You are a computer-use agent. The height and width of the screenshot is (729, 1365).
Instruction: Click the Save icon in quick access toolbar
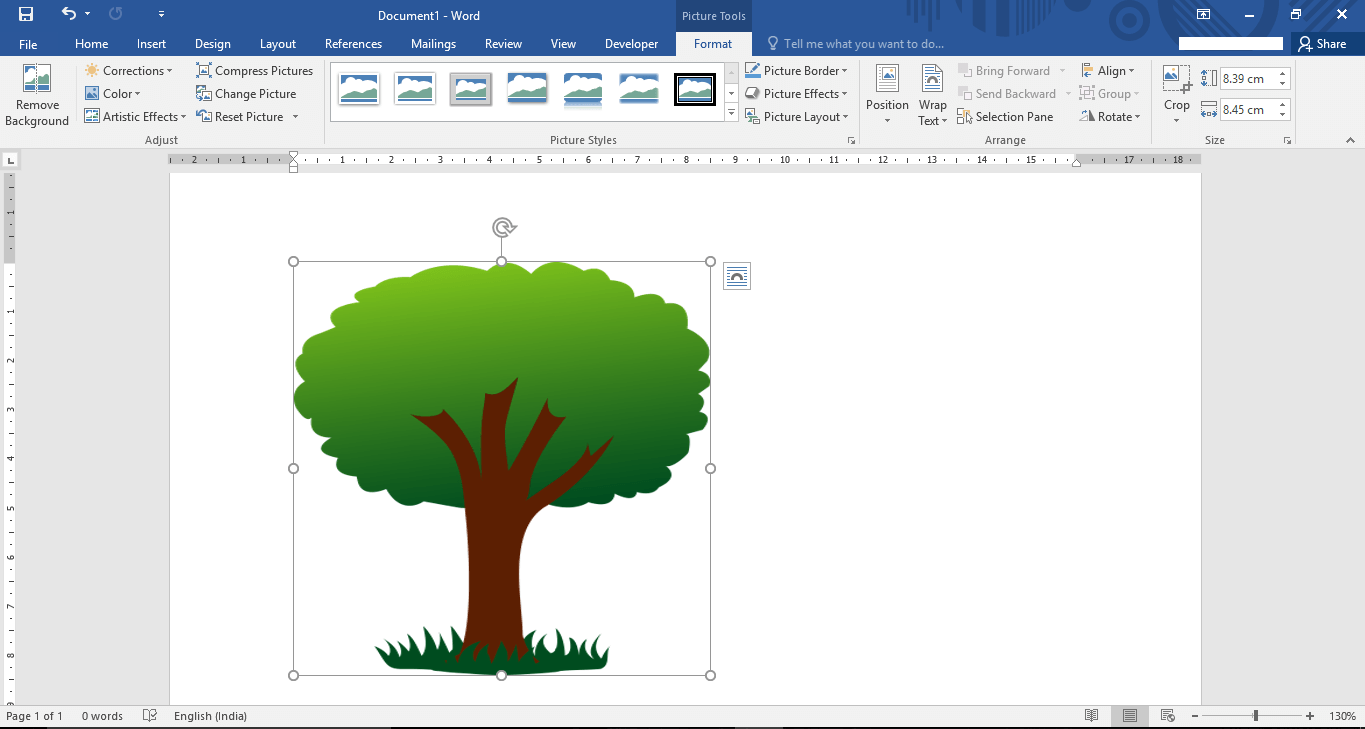pos(26,14)
